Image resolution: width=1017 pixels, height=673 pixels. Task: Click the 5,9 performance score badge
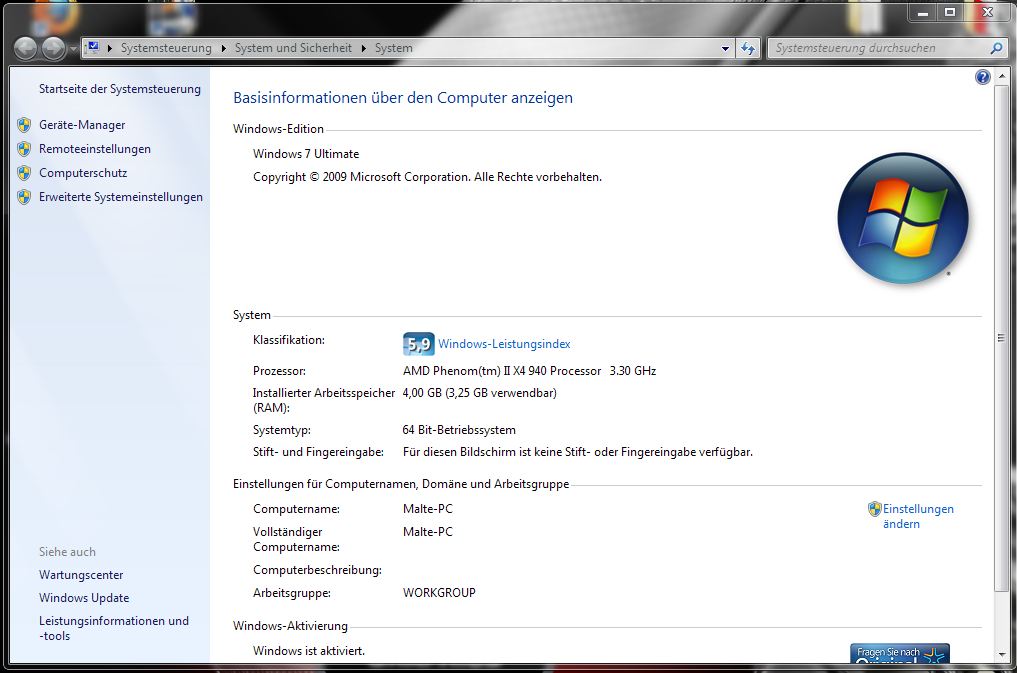(x=418, y=344)
